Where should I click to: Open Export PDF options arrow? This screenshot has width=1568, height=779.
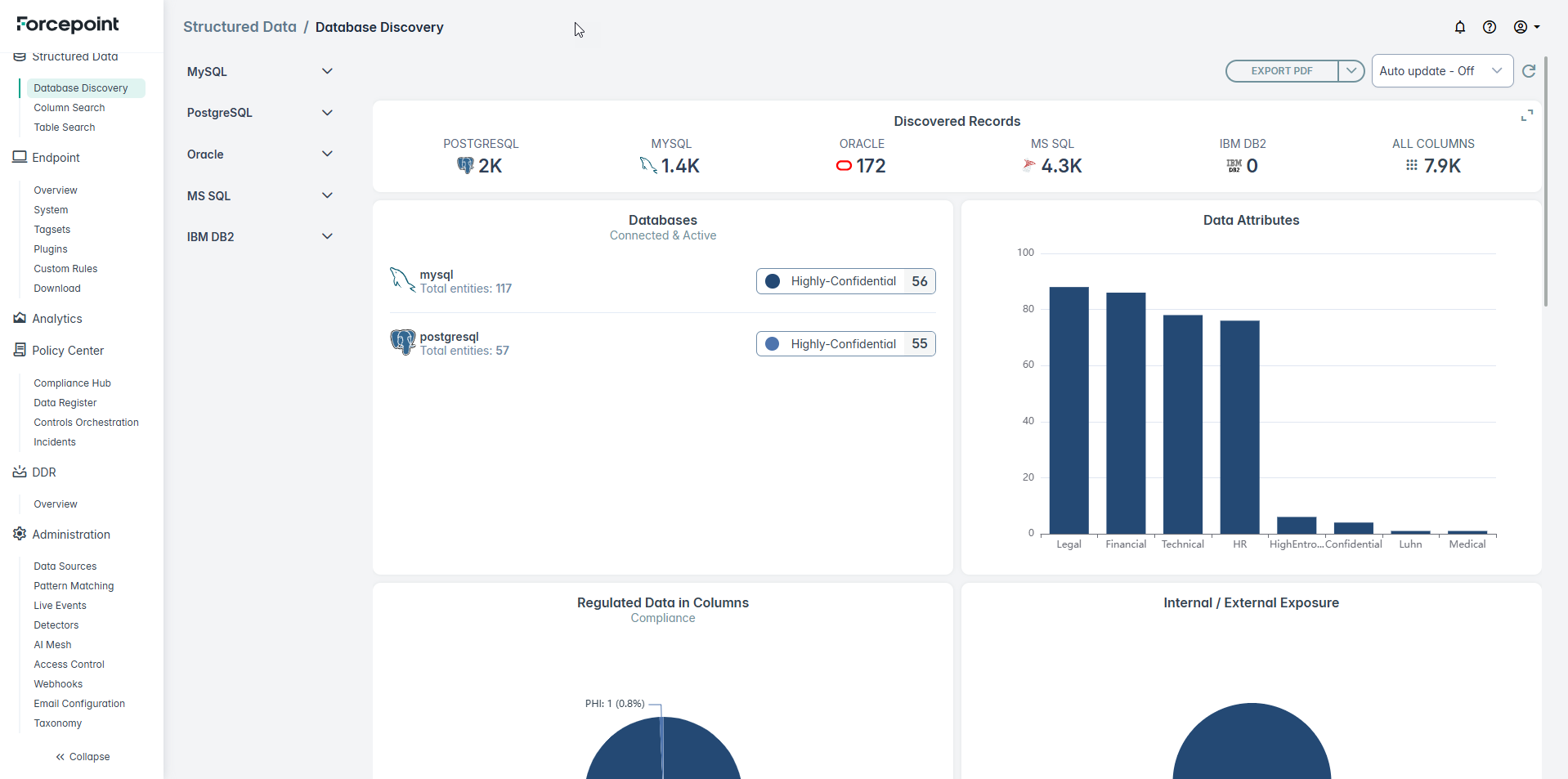click(1351, 71)
